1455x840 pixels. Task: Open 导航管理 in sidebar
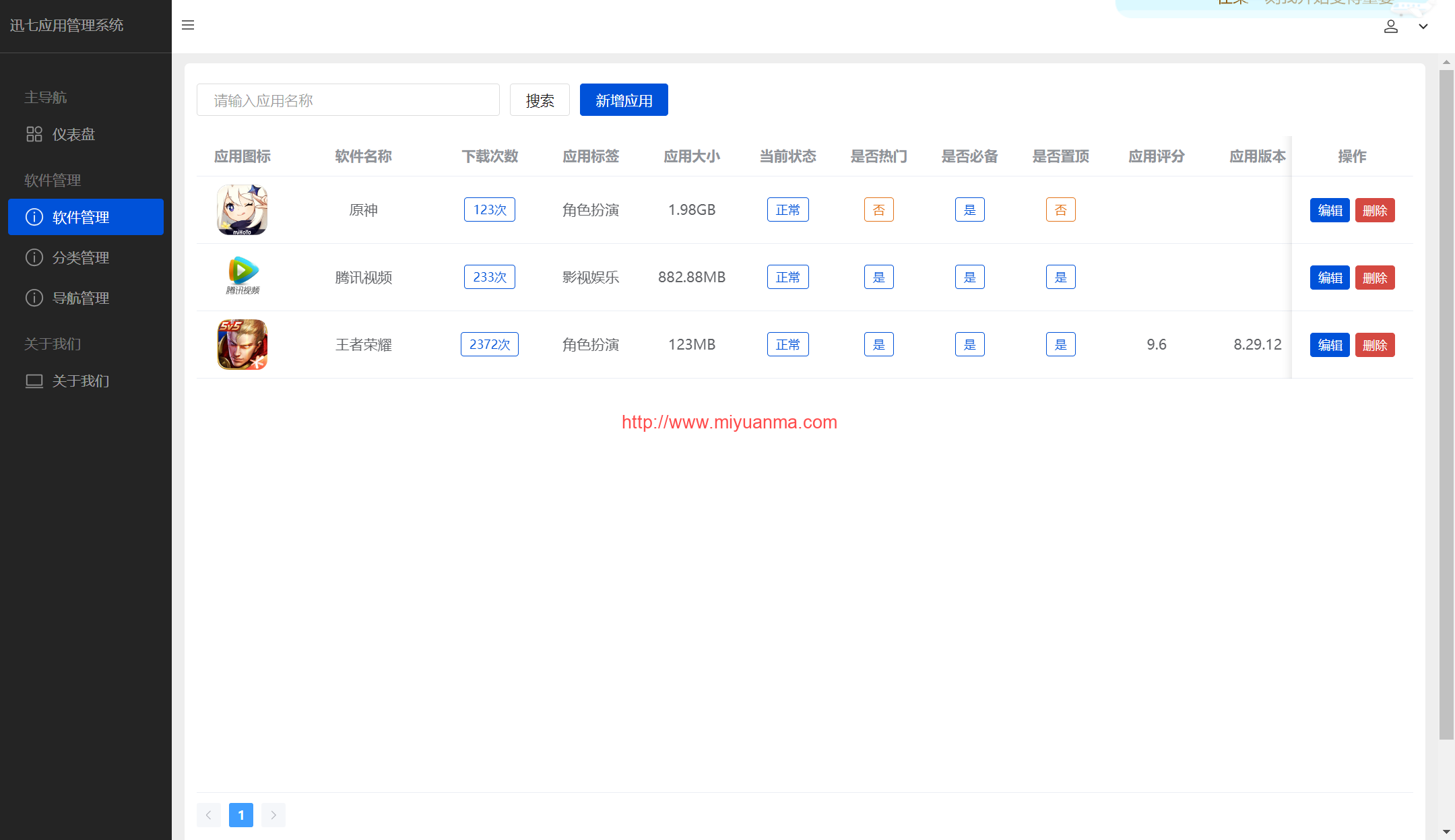point(86,298)
